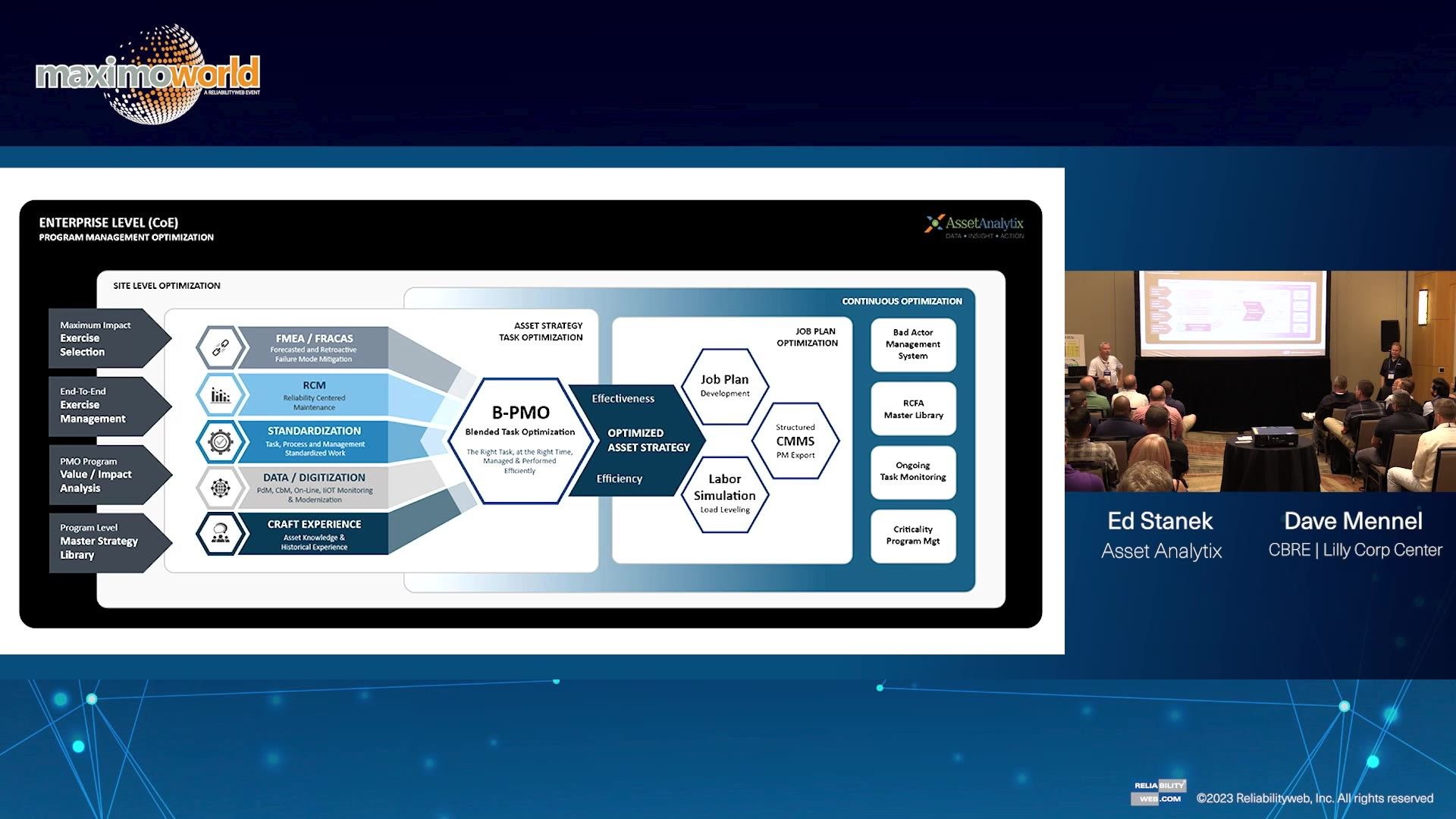This screenshot has width=1456, height=819.
Task: Select the Standardization gear checkmark icon
Action: click(x=220, y=441)
